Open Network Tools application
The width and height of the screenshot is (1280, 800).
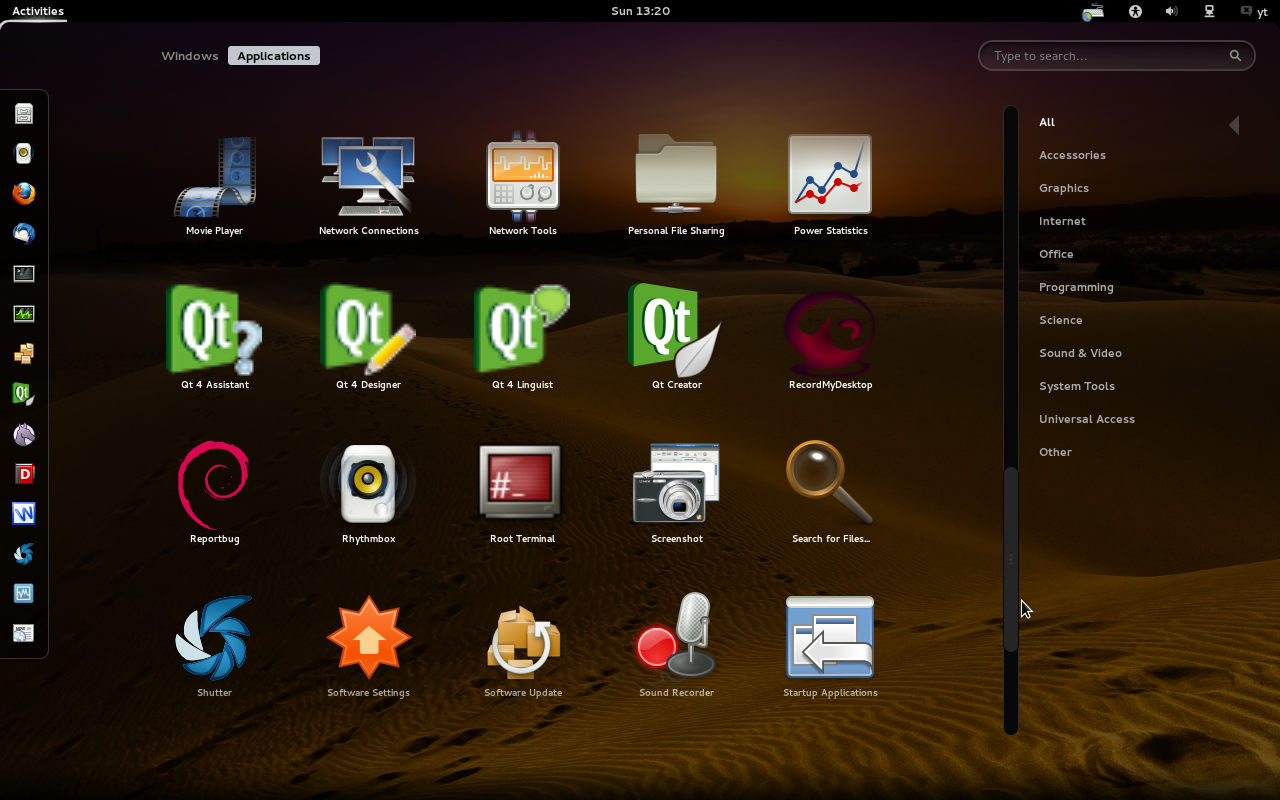tap(522, 177)
